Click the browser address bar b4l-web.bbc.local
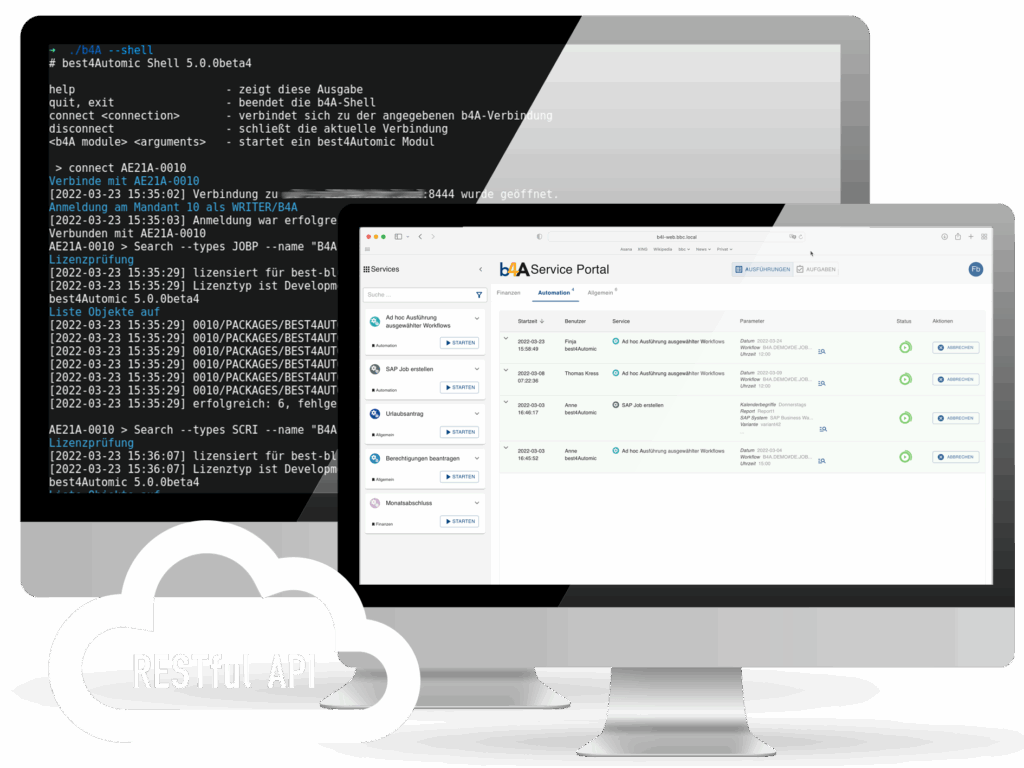Image resolution: width=1024 pixels, height=768 pixels. click(676, 237)
